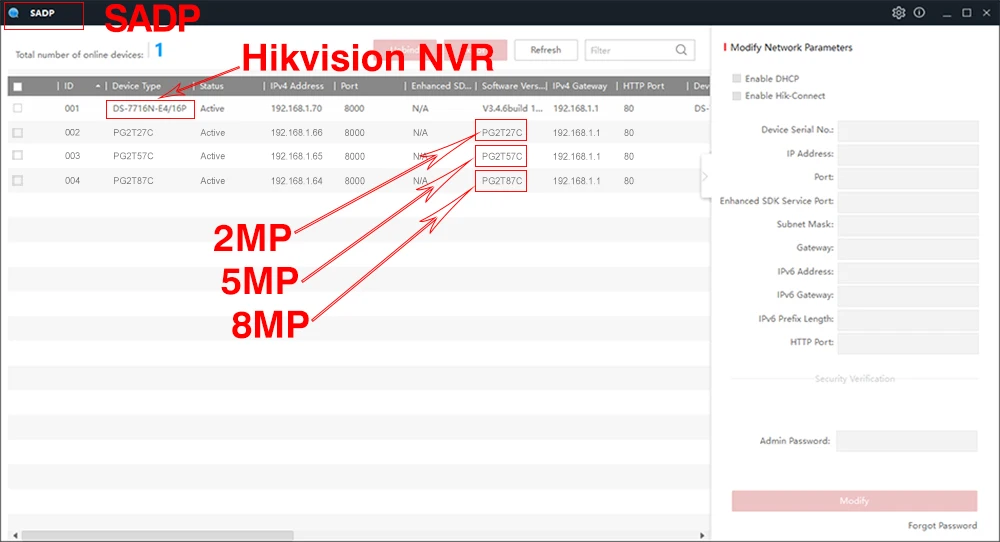
Task: Select PG2T27C in the Device Type column
Action: pos(133,133)
